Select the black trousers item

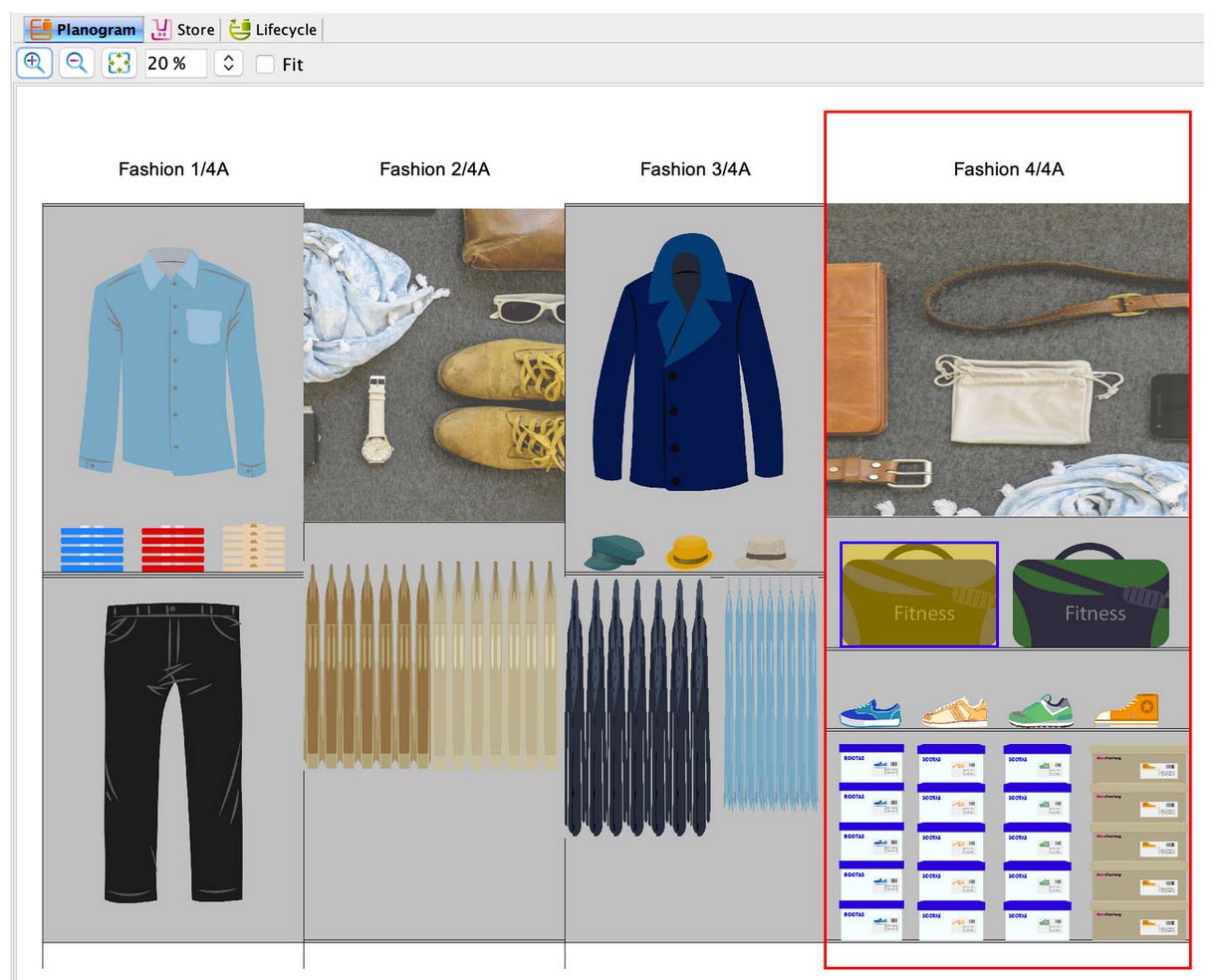(x=172, y=752)
